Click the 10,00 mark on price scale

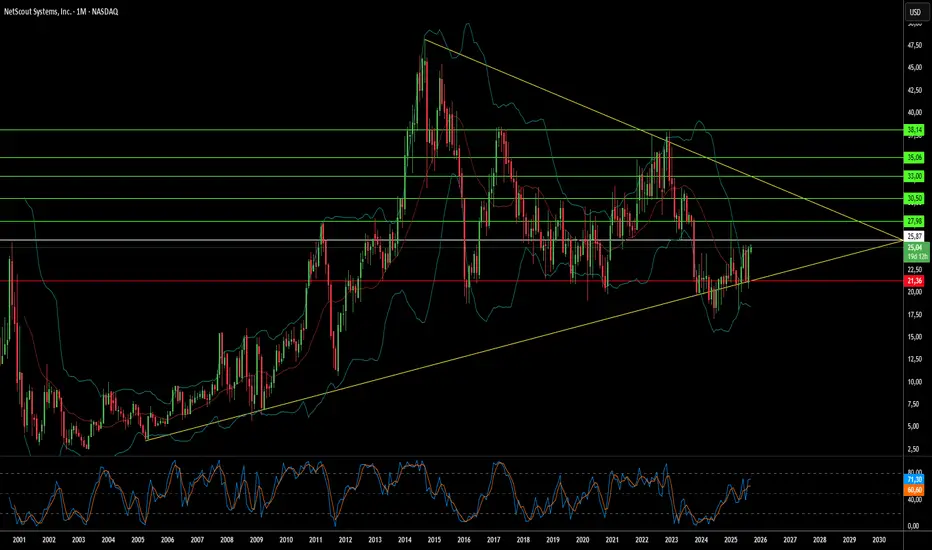click(914, 382)
